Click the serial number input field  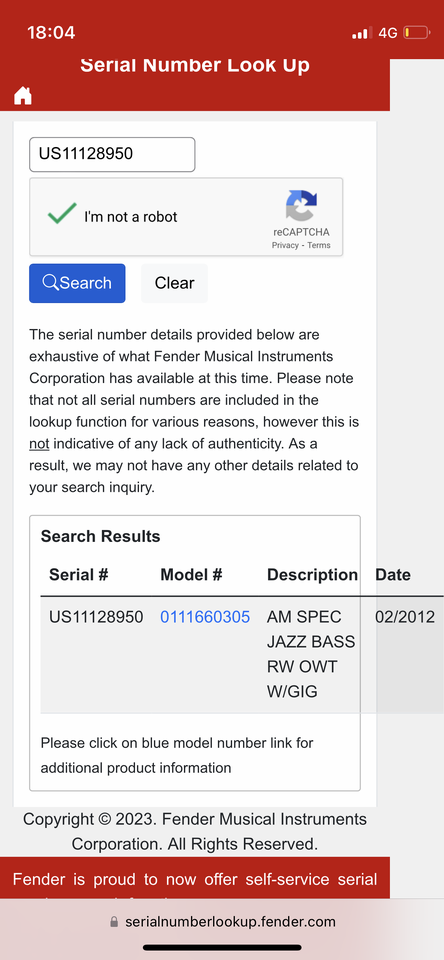click(x=112, y=154)
